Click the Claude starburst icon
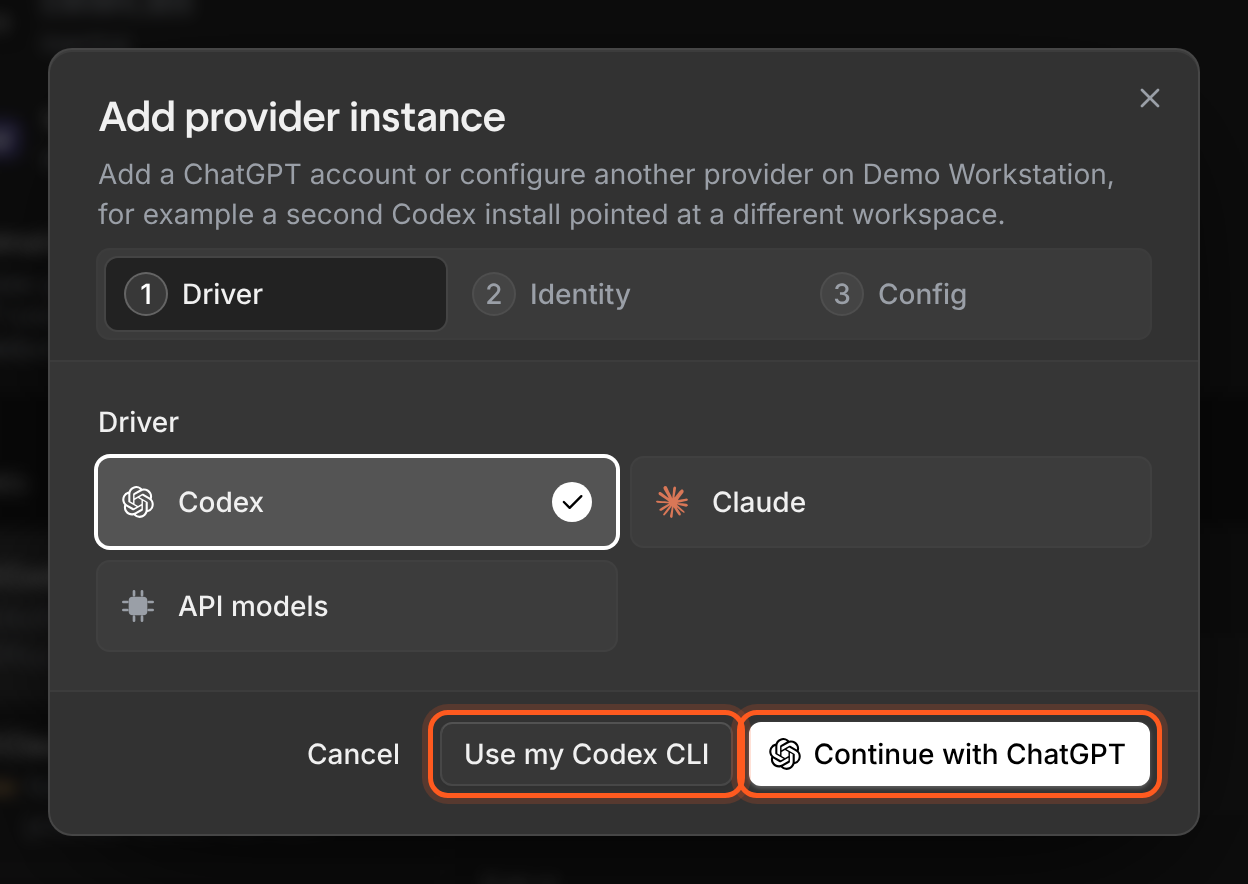 tap(672, 502)
